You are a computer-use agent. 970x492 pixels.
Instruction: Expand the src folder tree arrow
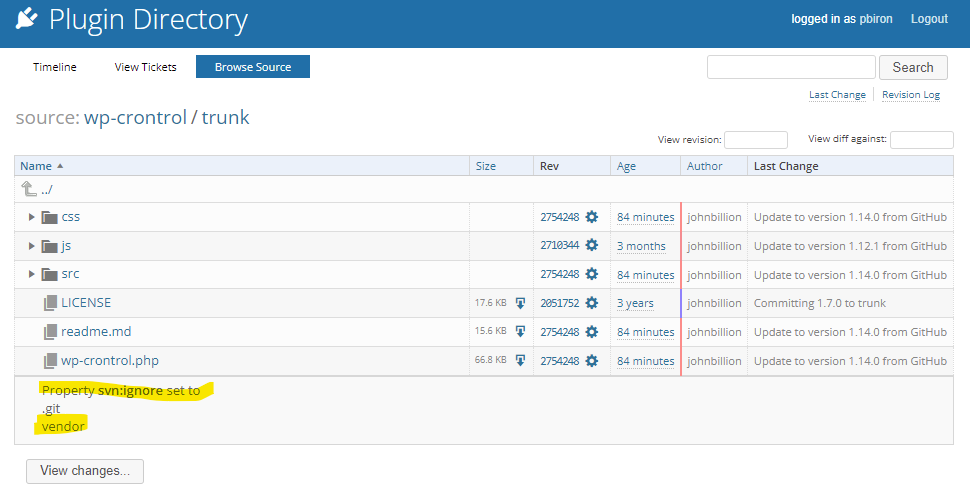(x=32, y=274)
